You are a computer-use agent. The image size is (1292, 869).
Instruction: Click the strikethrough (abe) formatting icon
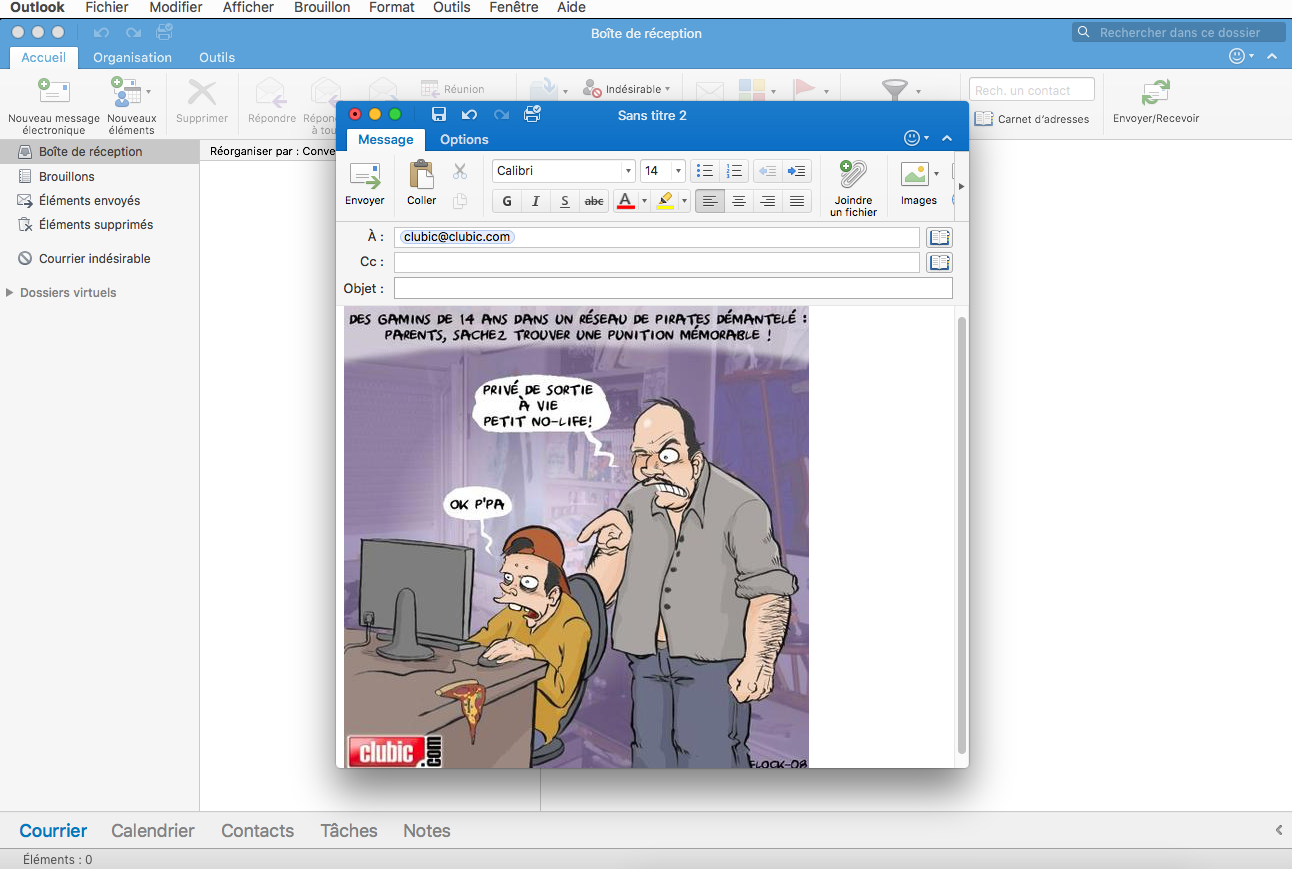(x=593, y=201)
